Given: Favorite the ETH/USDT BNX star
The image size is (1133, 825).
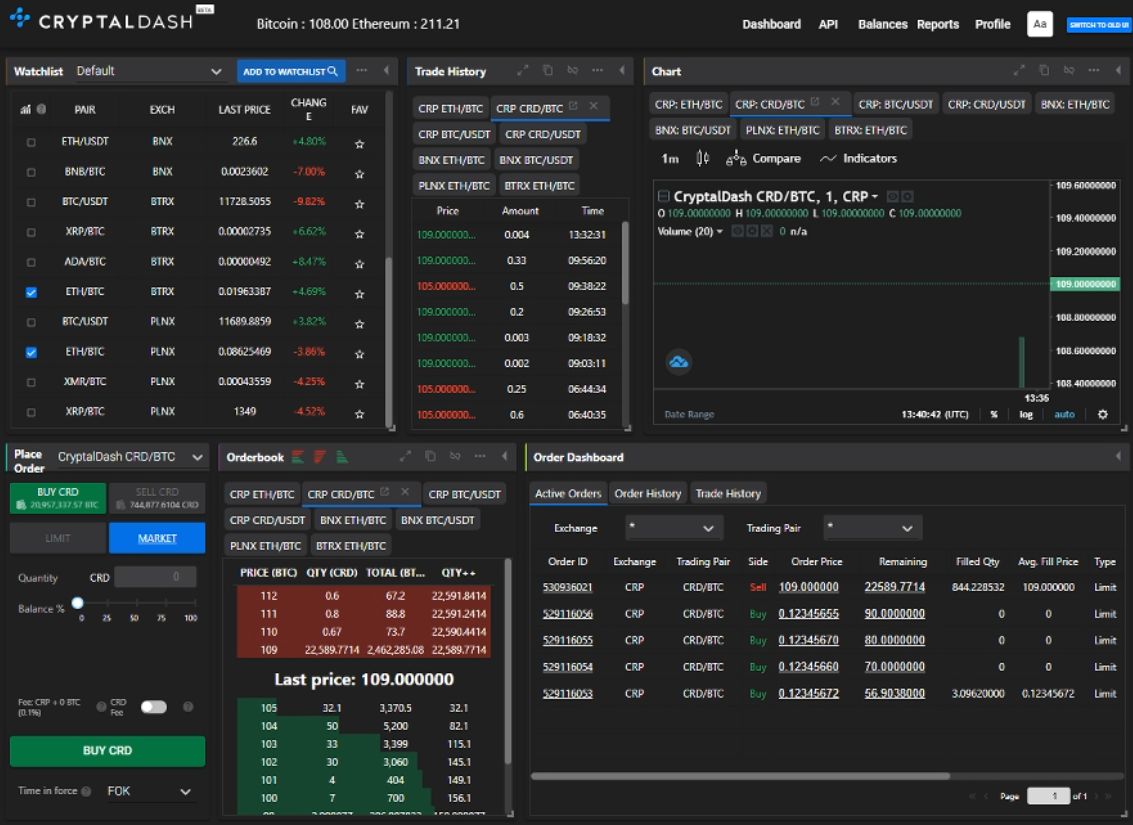Looking at the screenshot, I should point(359,143).
